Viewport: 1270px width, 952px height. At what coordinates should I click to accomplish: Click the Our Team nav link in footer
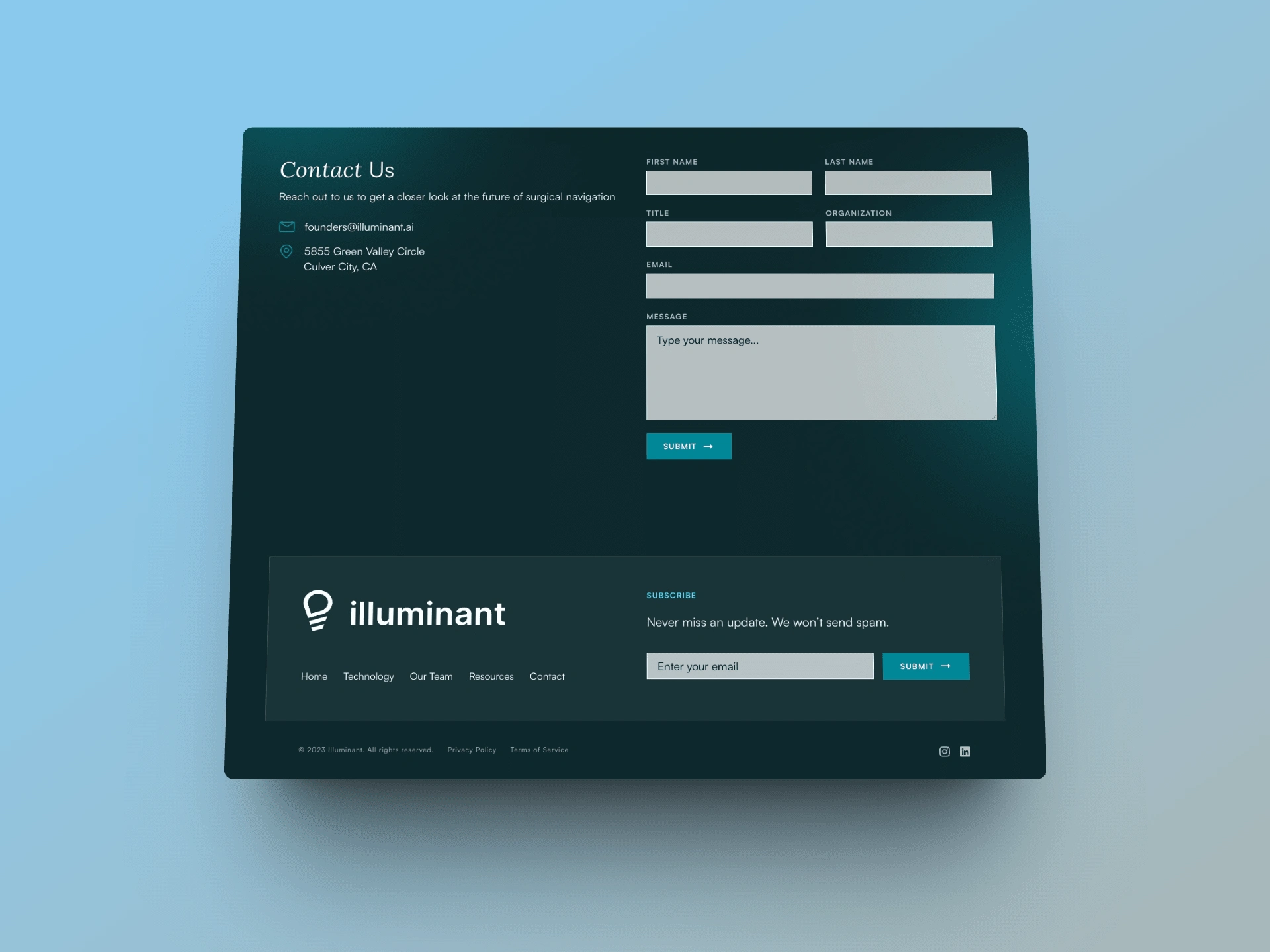(431, 677)
